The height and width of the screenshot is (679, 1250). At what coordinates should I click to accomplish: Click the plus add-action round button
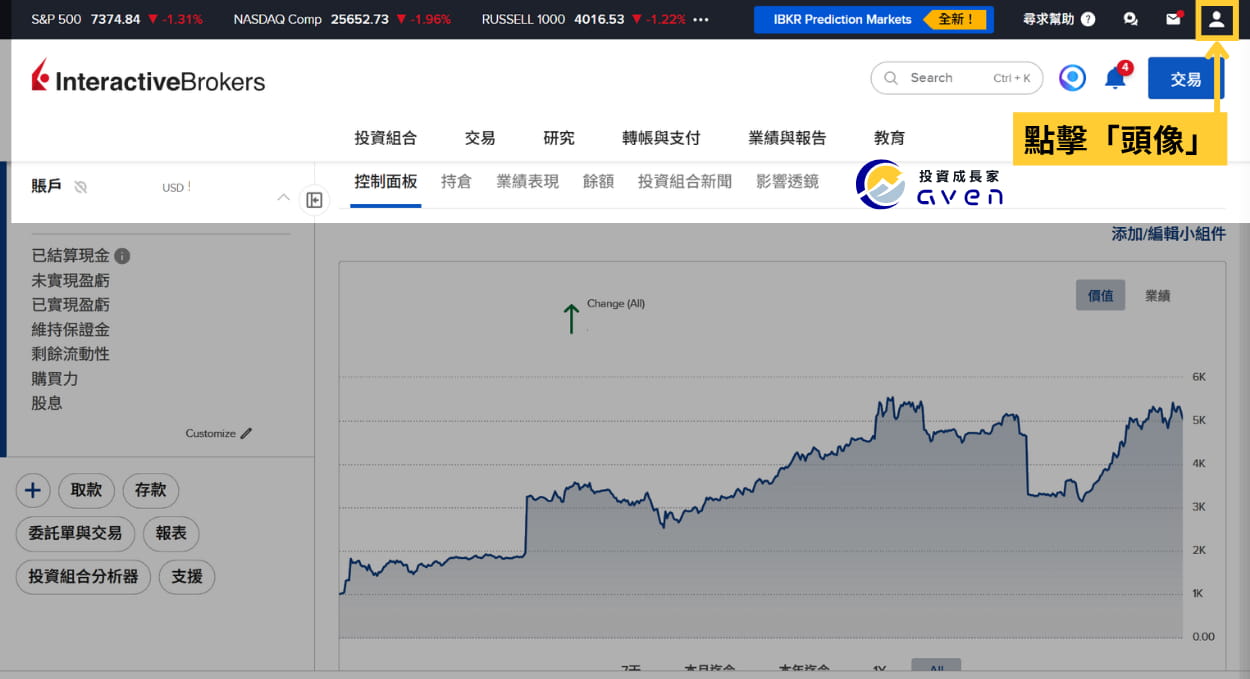[x=33, y=490]
